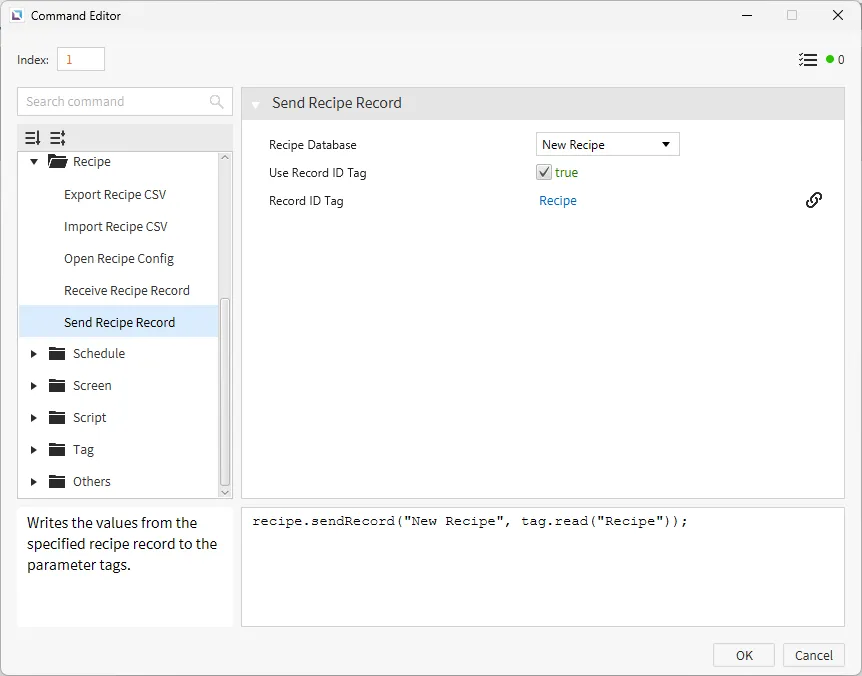Viewport: 862px width, 676px height.
Task: Expand the Tag folder arrow
Action: pos(34,450)
